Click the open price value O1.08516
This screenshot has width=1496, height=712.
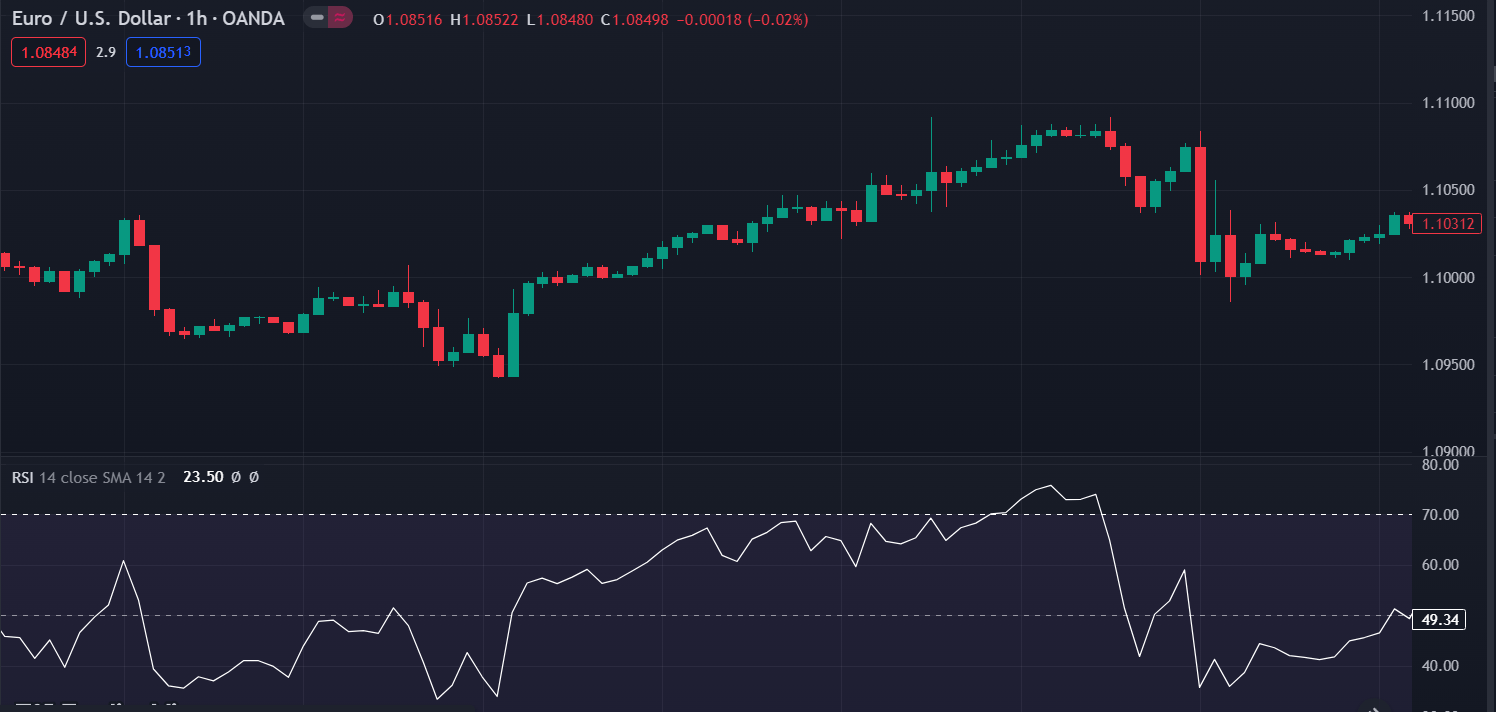point(407,20)
